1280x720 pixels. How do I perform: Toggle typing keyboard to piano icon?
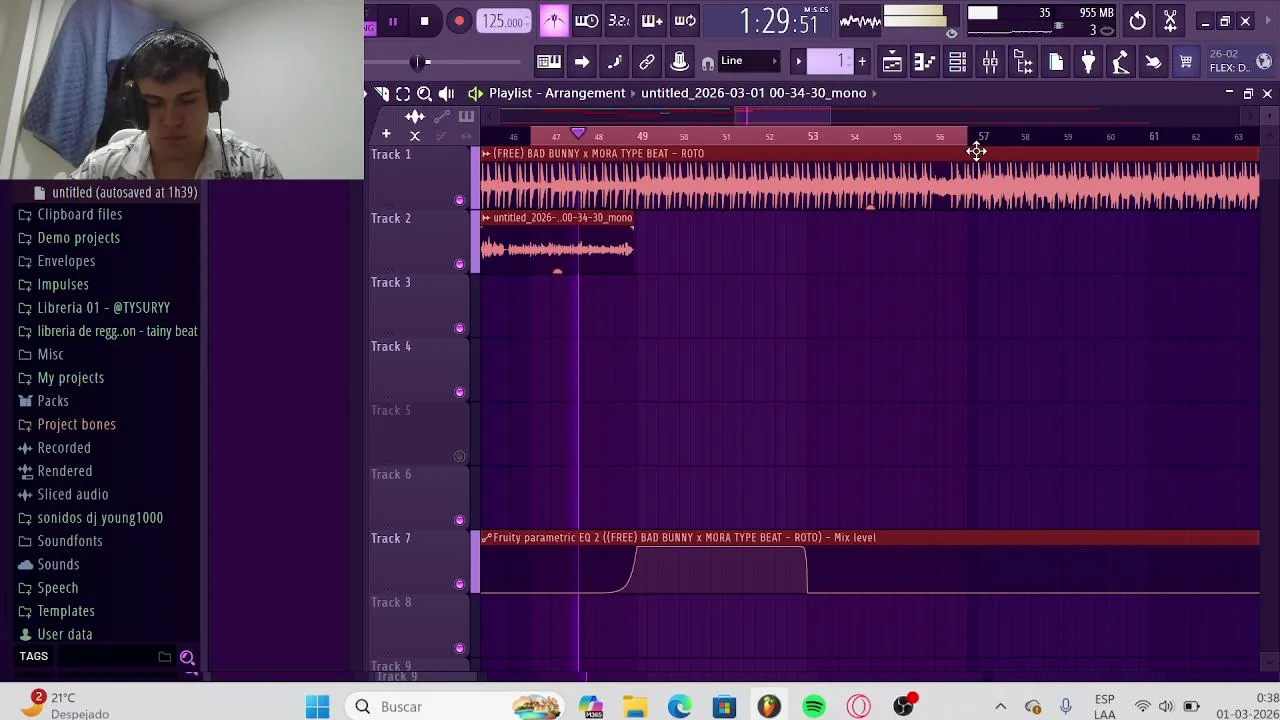pyautogui.click(x=549, y=62)
